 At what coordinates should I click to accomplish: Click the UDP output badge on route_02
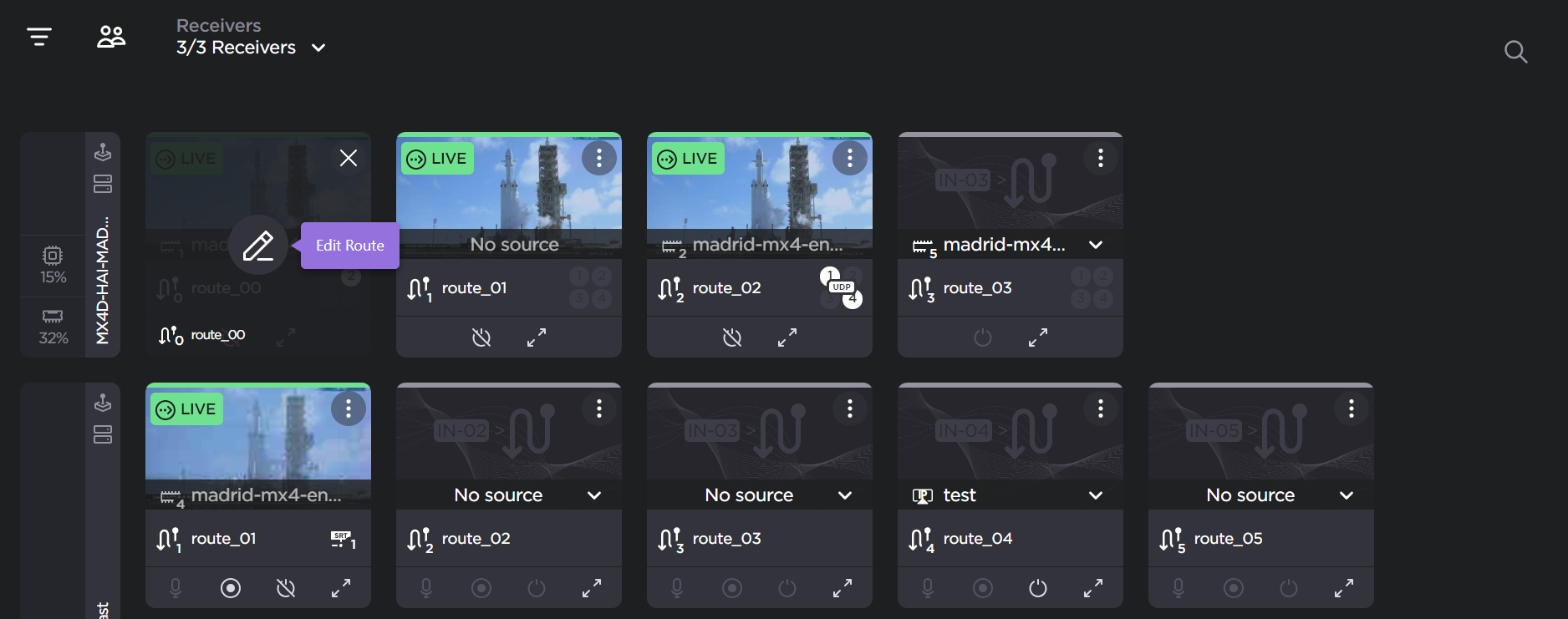coord(841,287)
